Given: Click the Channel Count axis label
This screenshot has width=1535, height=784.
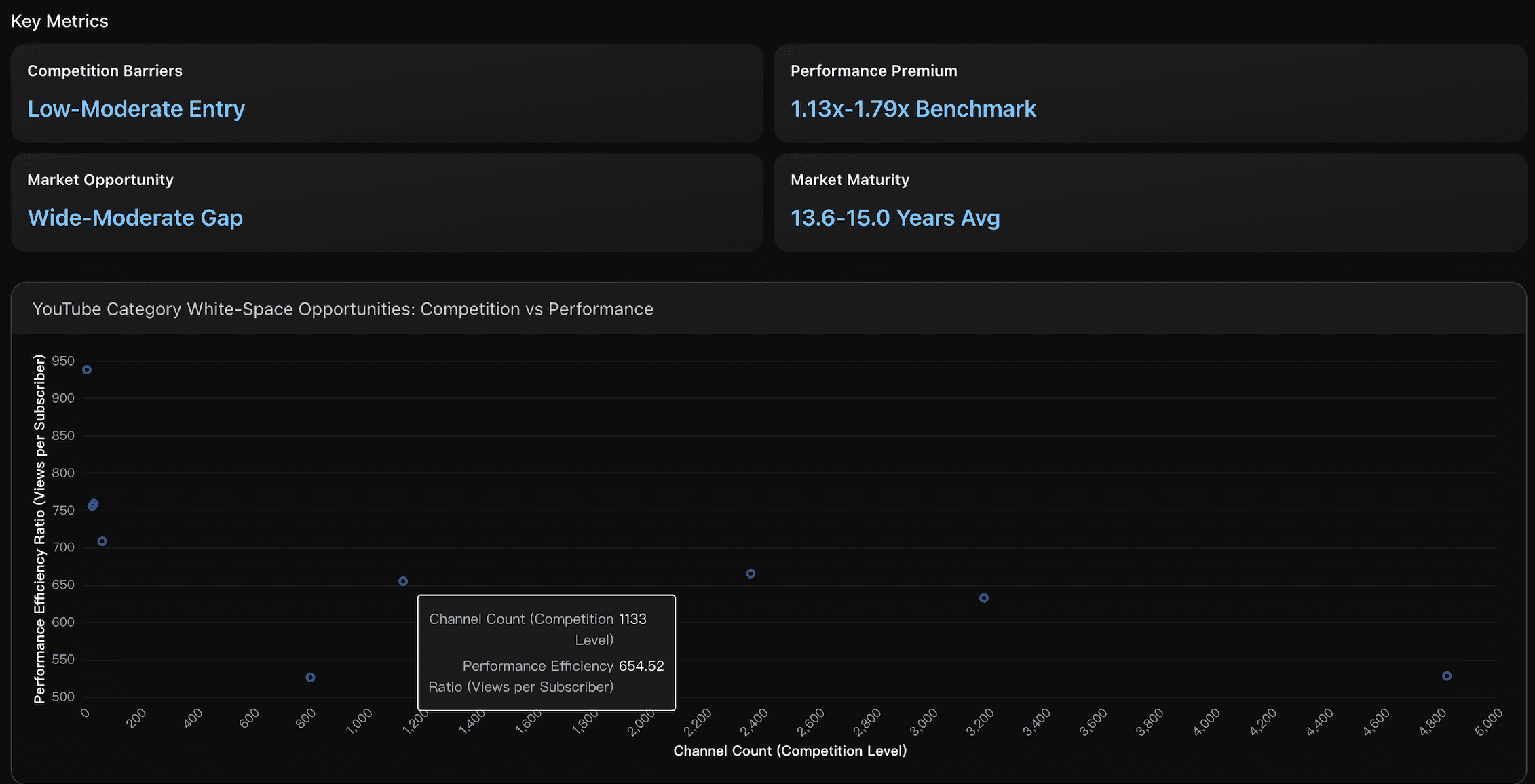Looking at the screenshot, I should pyautogui.click(x=790, y=751).
